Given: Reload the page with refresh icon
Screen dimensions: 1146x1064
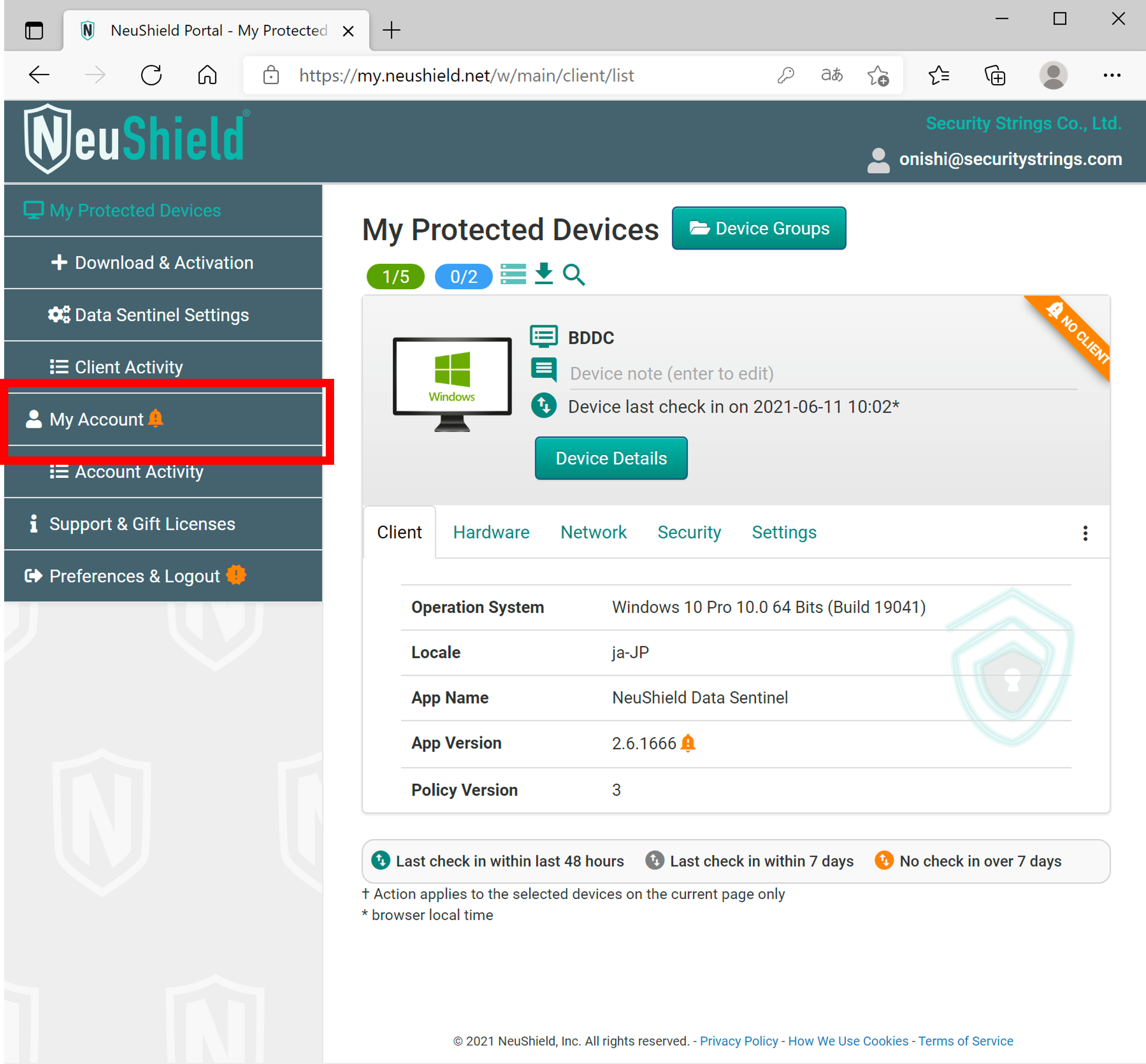Looking at the screenshot, I should coord(152,75).
